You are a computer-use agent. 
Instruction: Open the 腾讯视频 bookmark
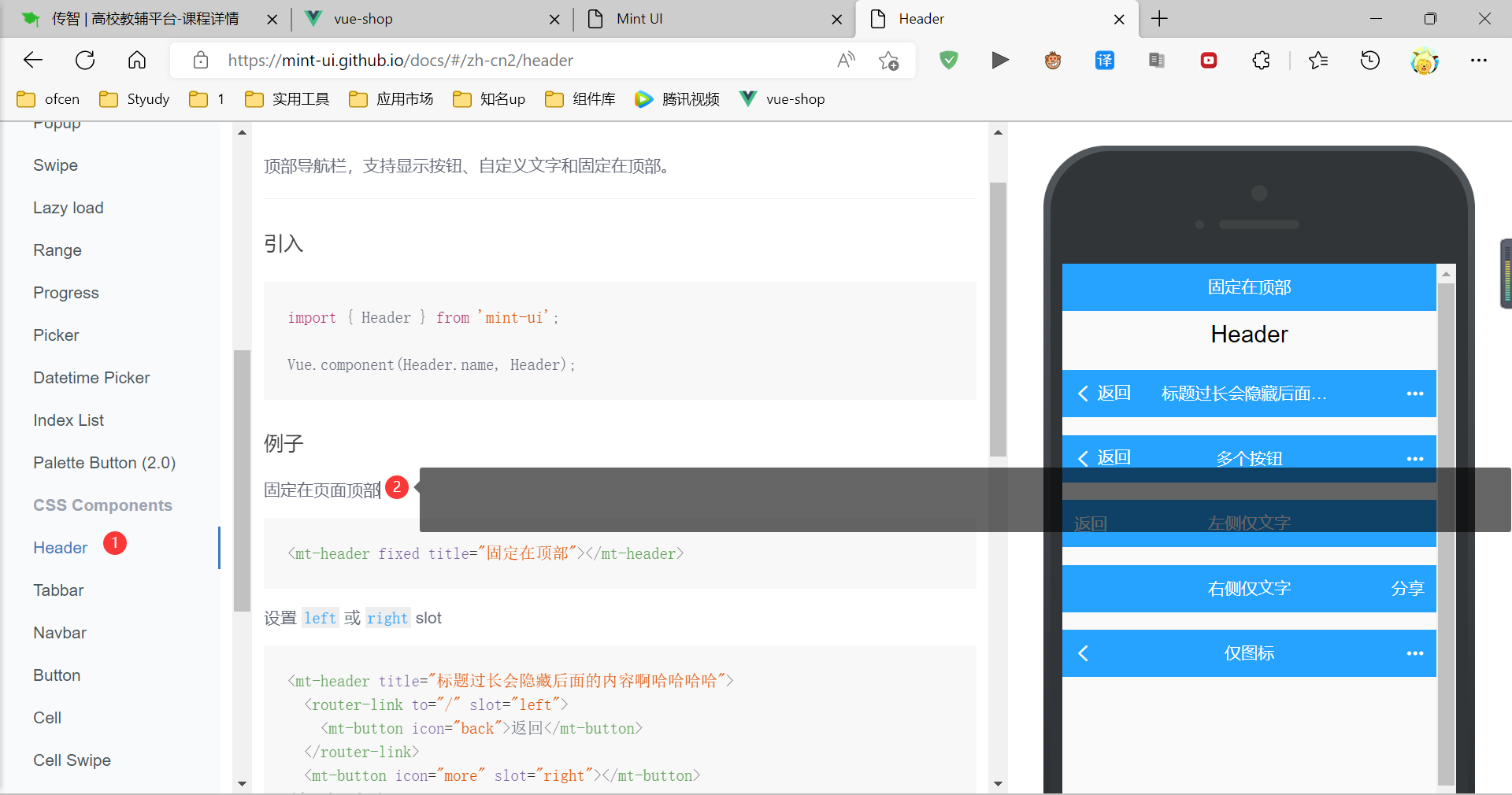[x=677, y=99]
